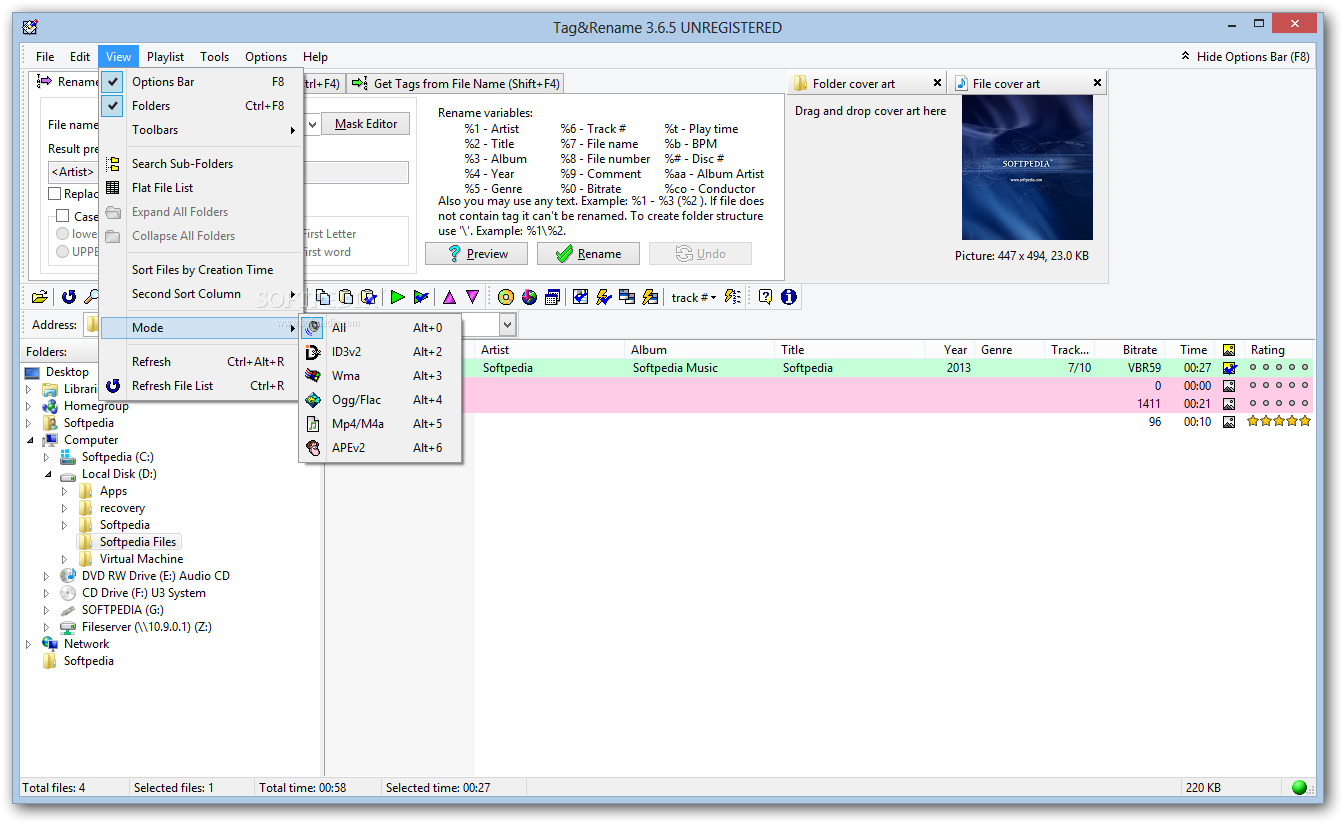Select All mode from the submenu
The image size is (1344, 824).
click(x=380, y=328)
